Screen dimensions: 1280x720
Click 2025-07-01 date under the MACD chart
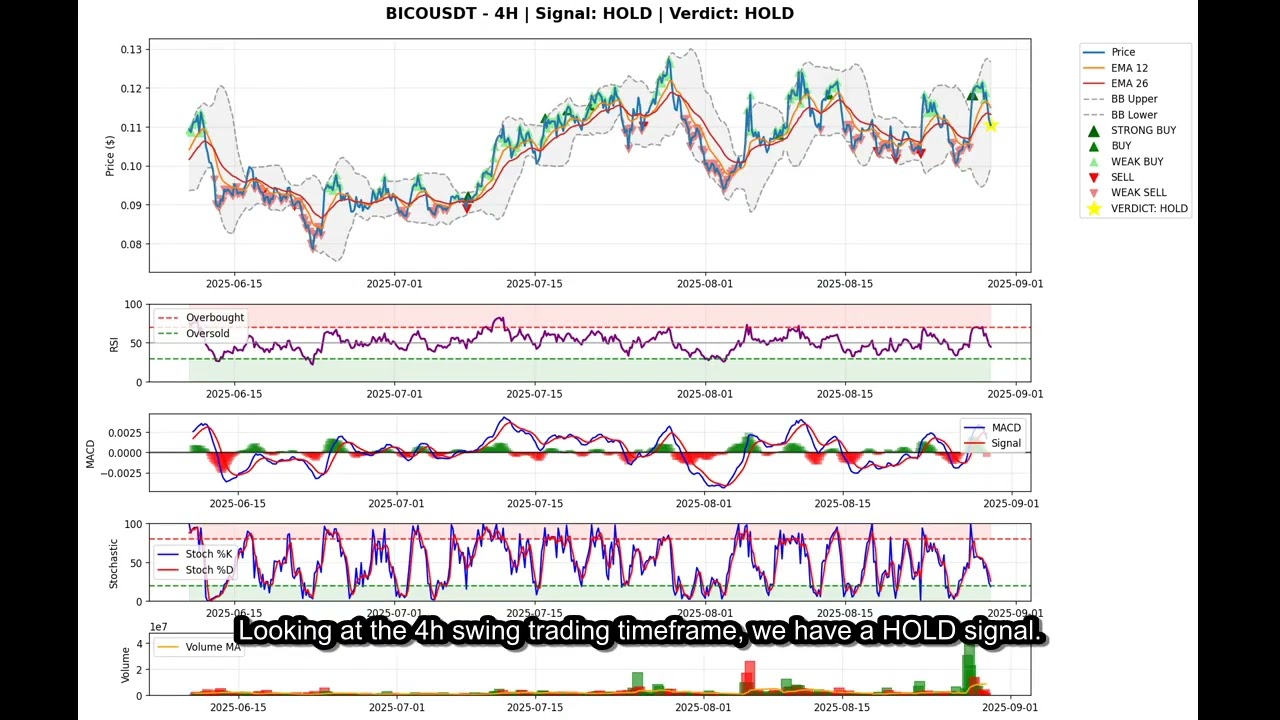point(397,504)
